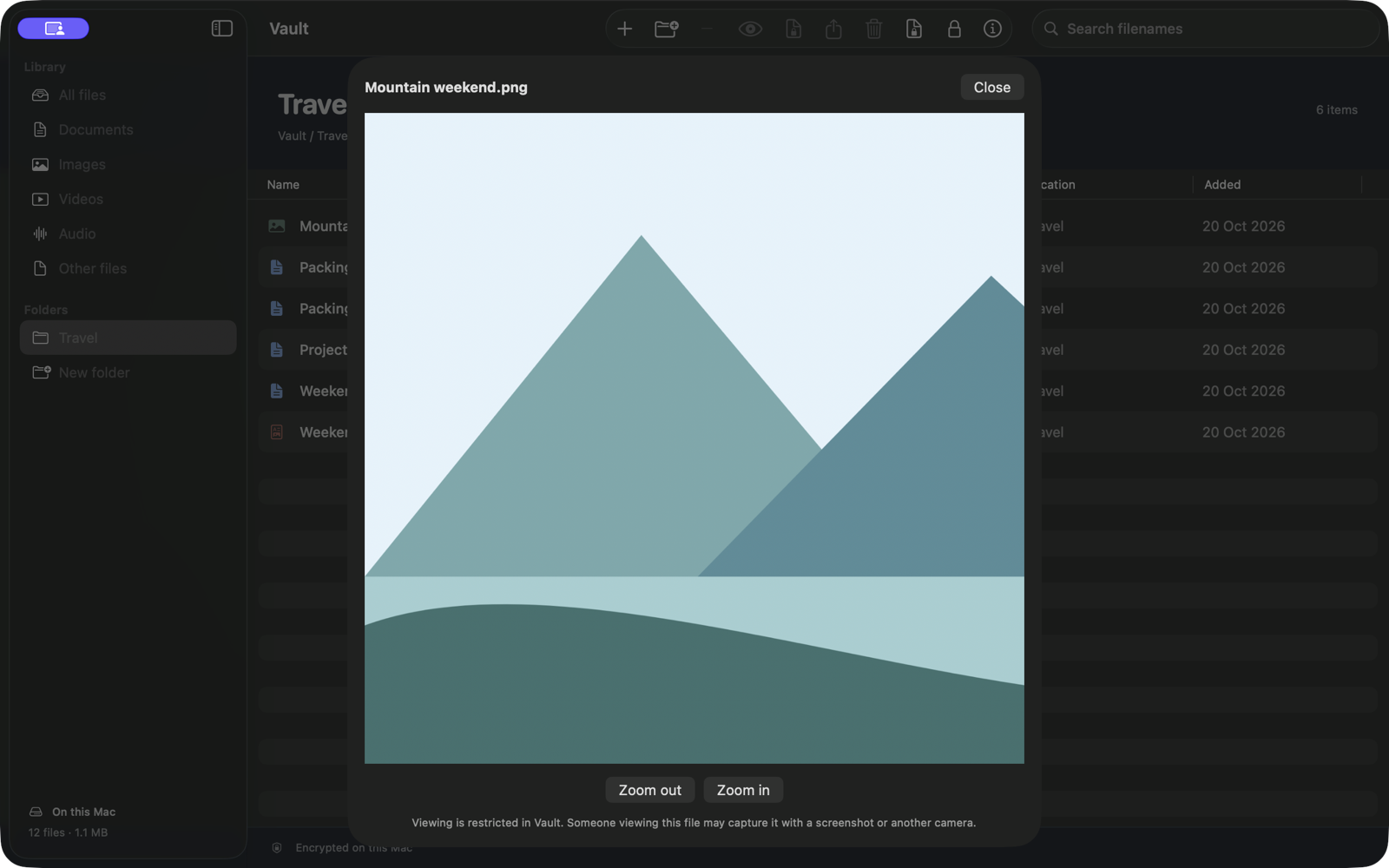The width and height of the screenshot is (1389, 868).
Task: Click the Zoom in button
Action: coord(743,790)
